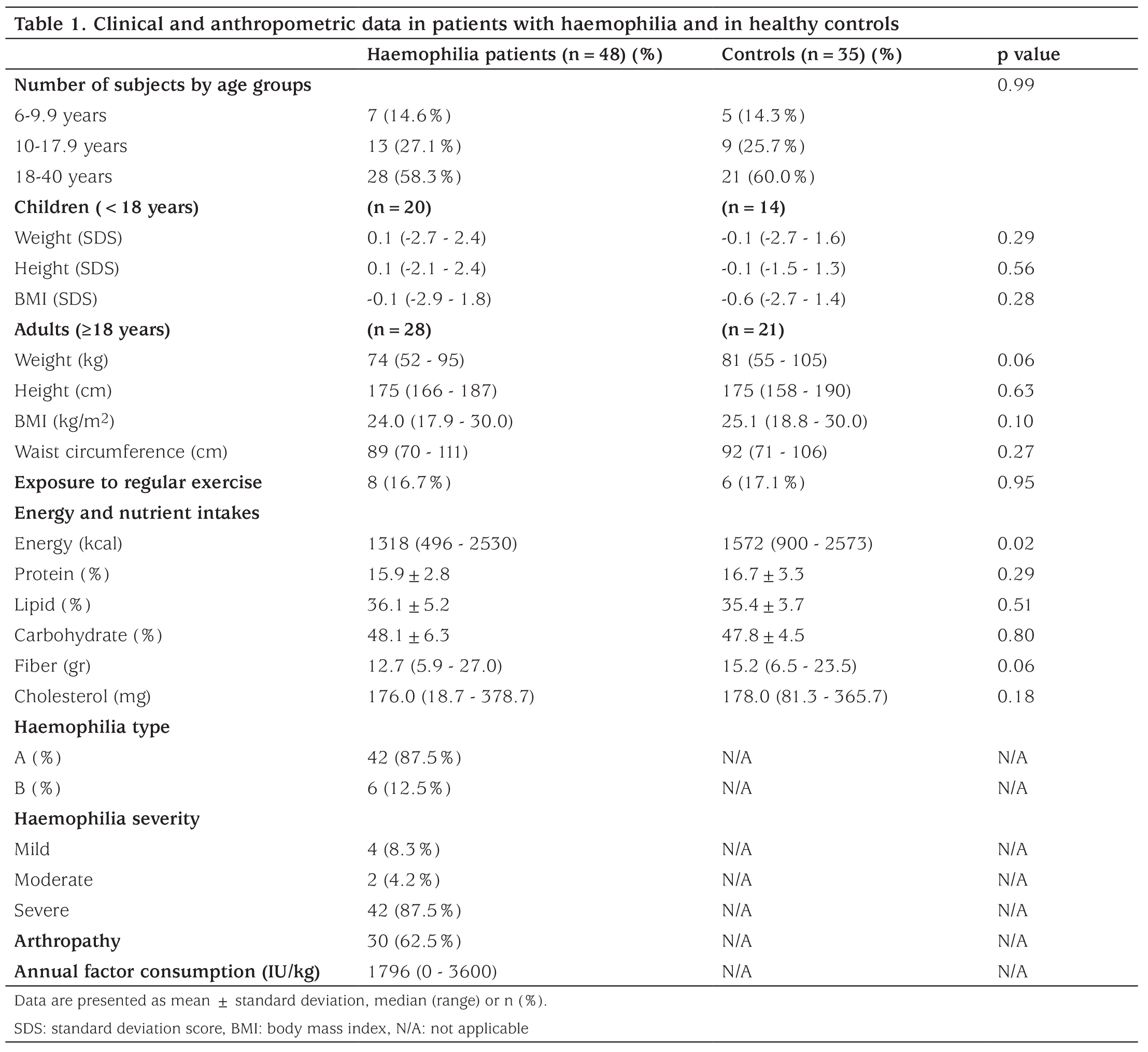1148x1052 pixels.
Task: Click the 'Annual factor consumption (IU/kg)' label
Action: [x=167, y=972]
